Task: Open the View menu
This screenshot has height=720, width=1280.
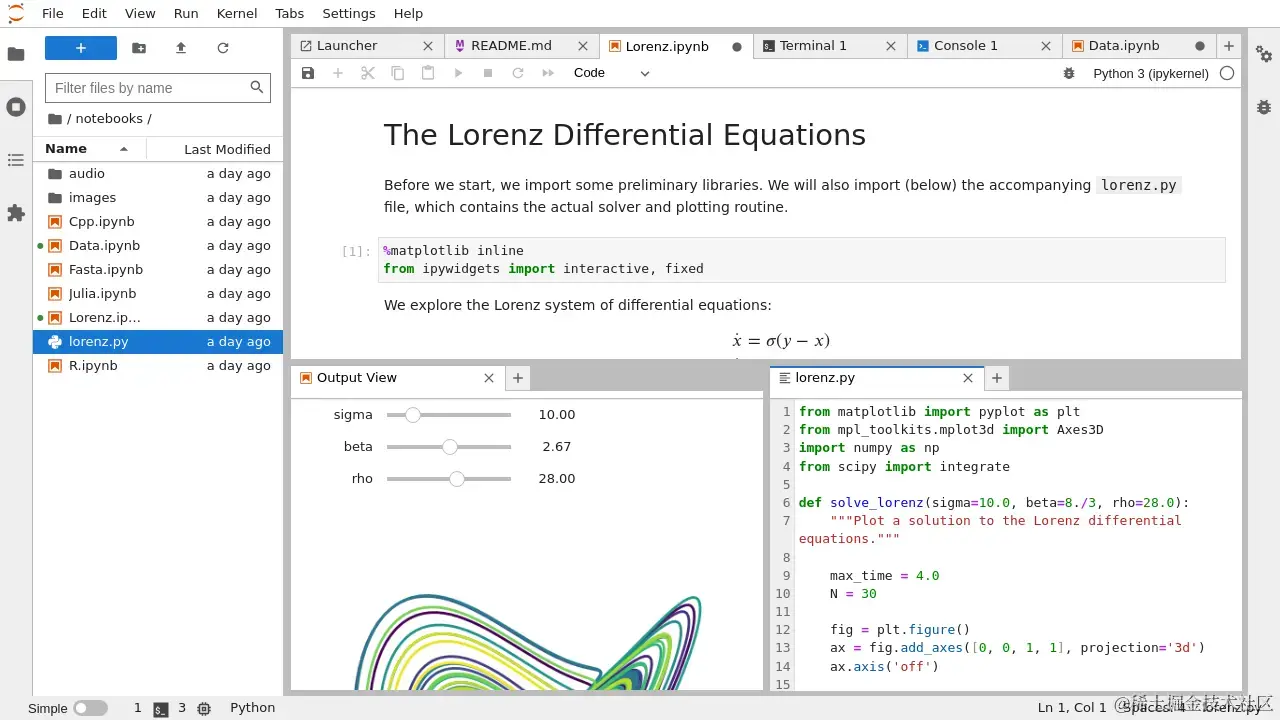Action: (140, 13)
